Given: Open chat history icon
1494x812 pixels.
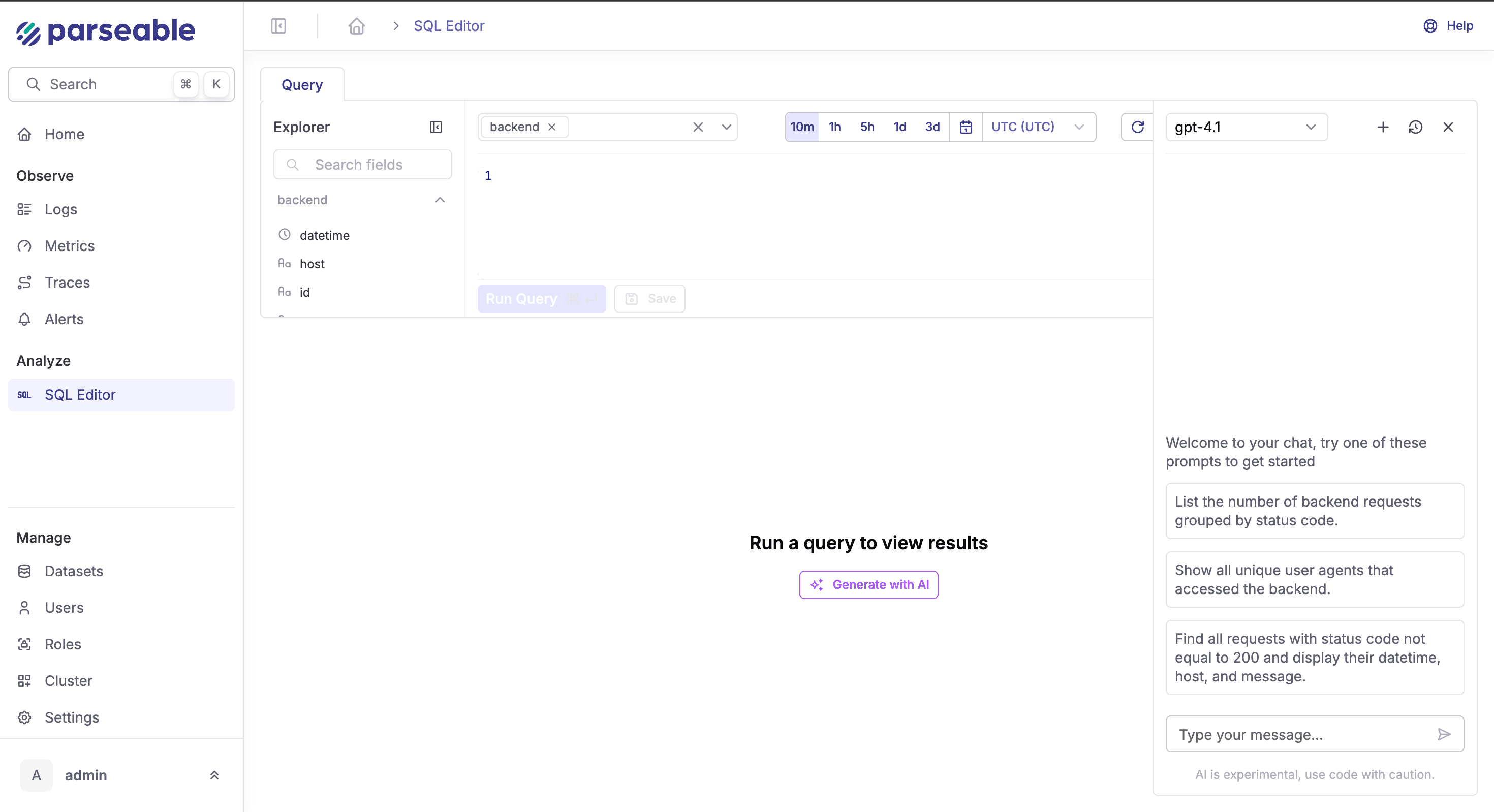Looking at the screenshot, I should click(1415, 127).
